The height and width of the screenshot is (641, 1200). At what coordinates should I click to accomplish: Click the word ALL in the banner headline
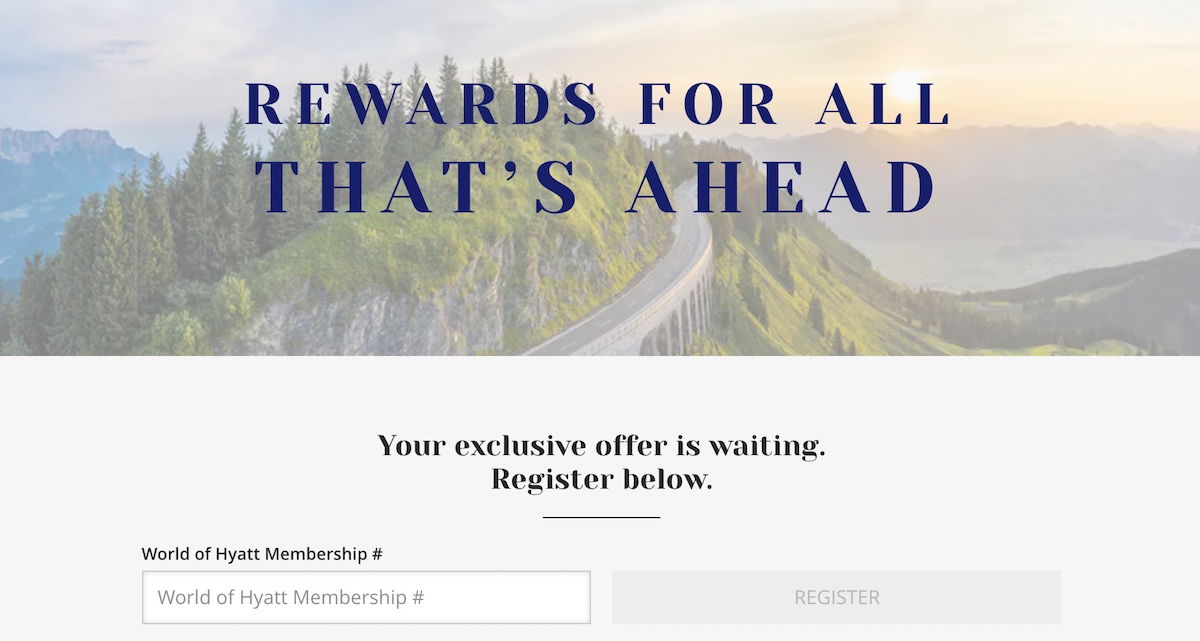click(x=883, y=103)
